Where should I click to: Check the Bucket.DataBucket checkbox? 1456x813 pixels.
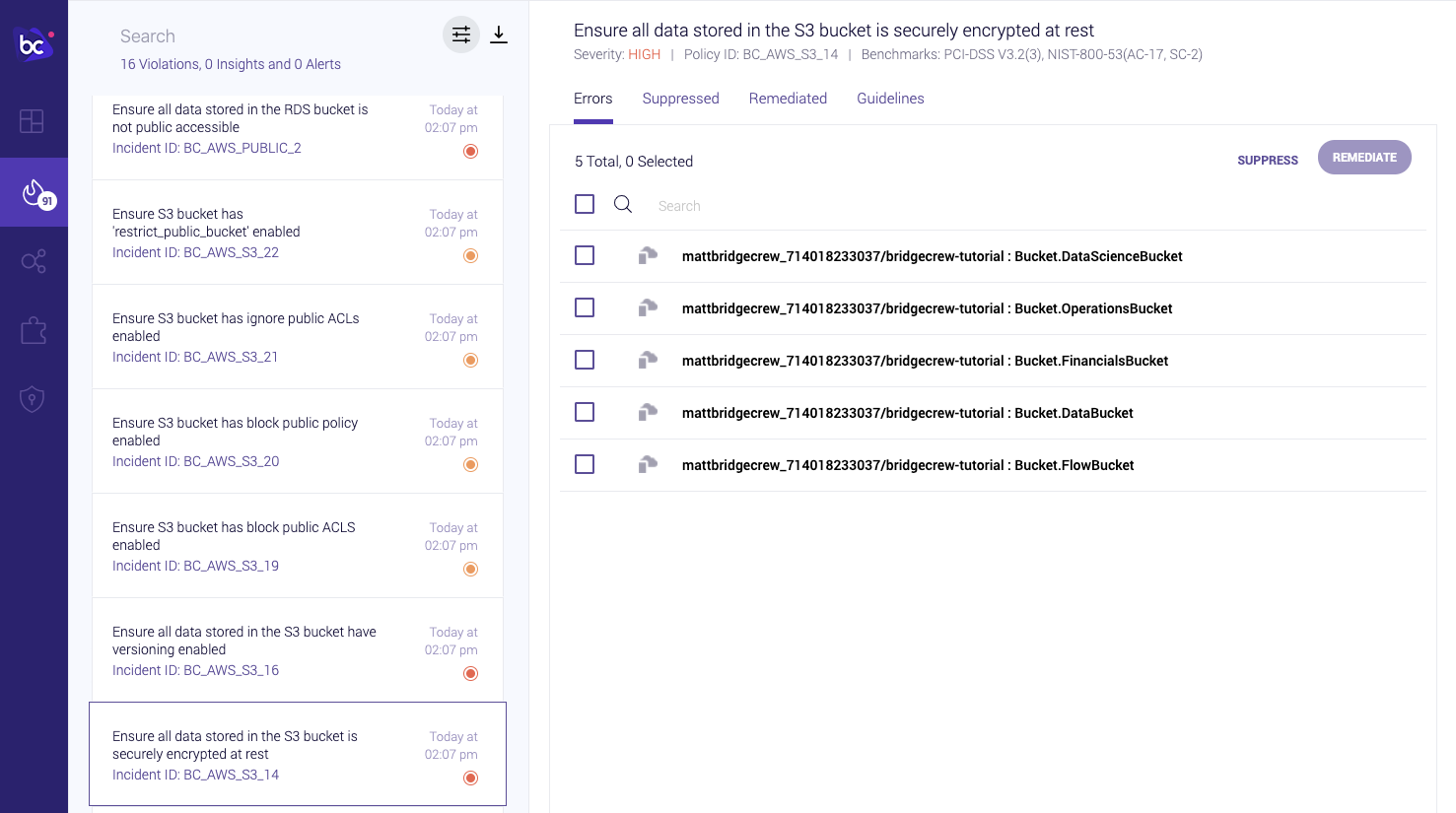[x=585, y=412]
